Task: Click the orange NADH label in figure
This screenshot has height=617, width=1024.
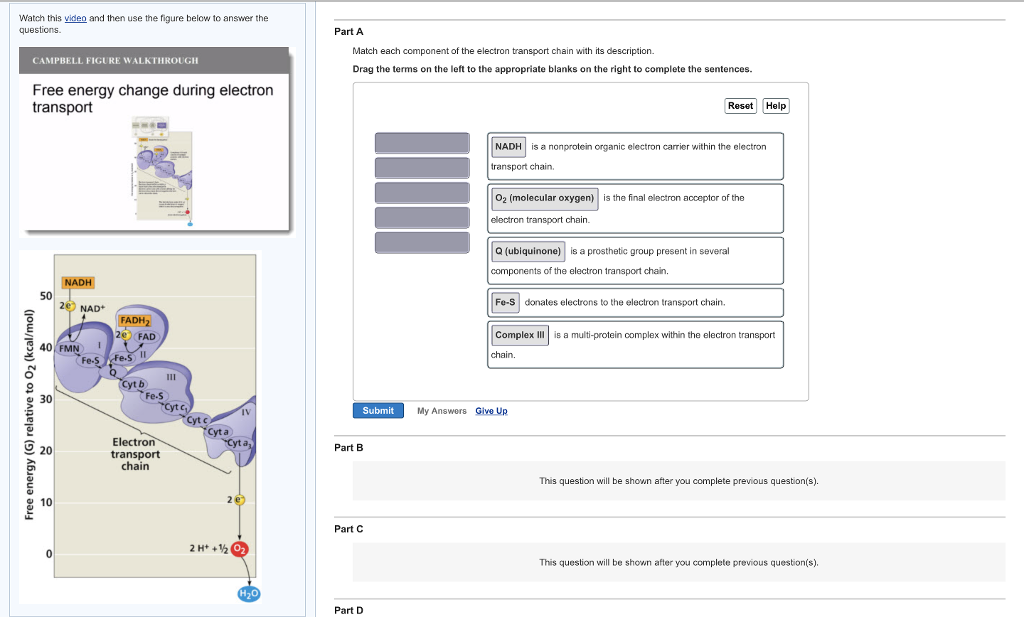Action: click(x=78, y=283)
